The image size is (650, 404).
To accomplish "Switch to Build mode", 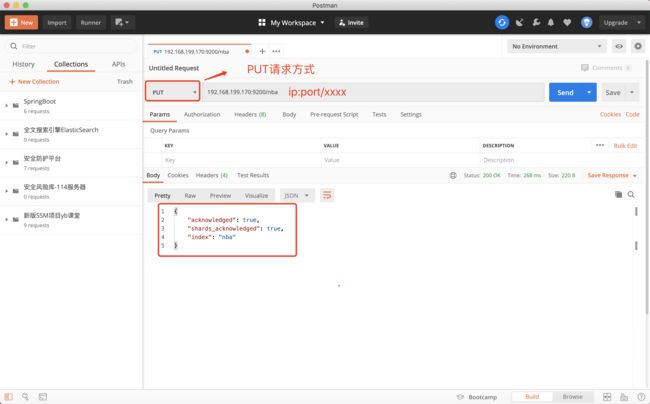I will [x=532, y=397].
